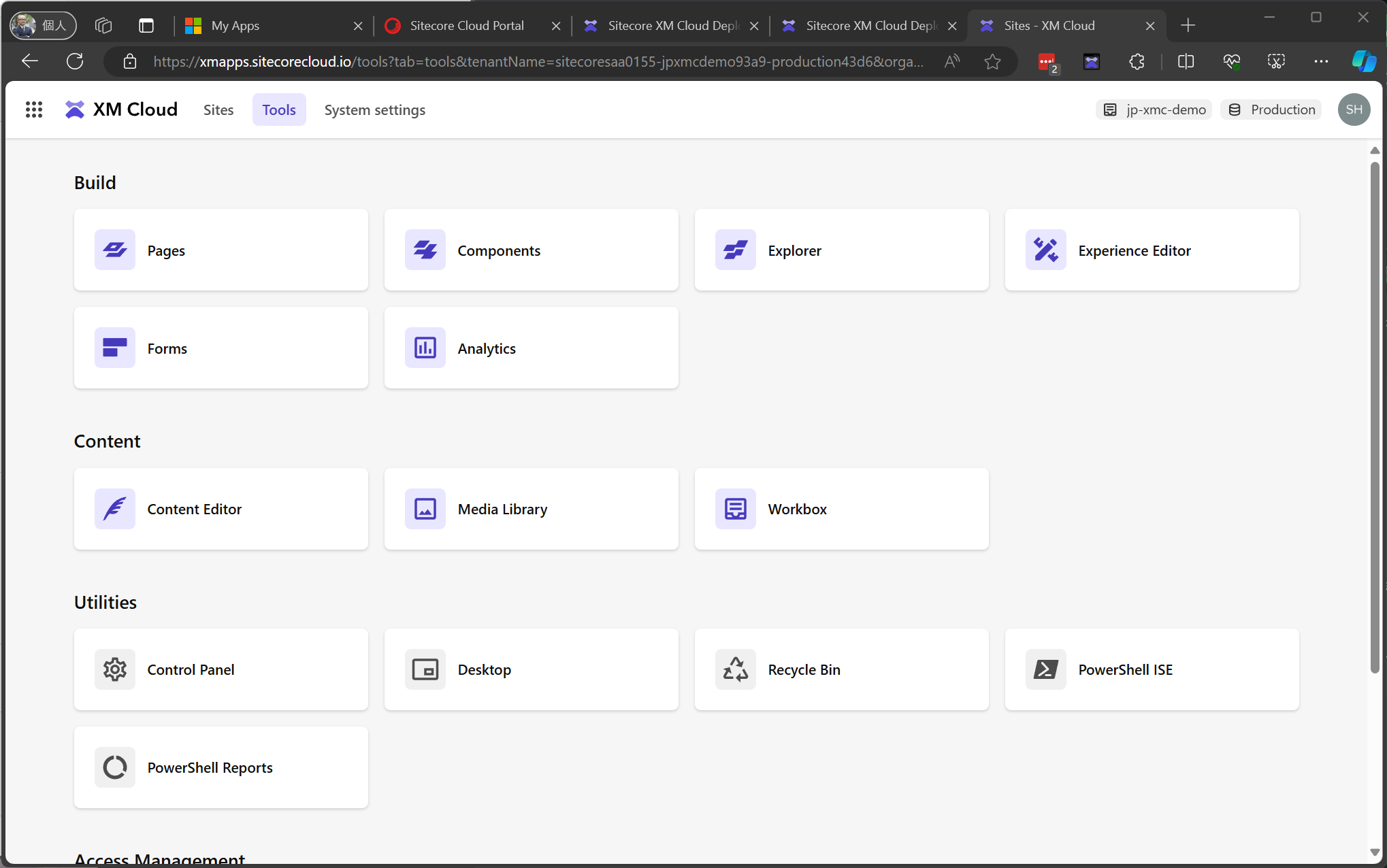Add this page to favorites star

pyautogui.click(x=992, y=61)
